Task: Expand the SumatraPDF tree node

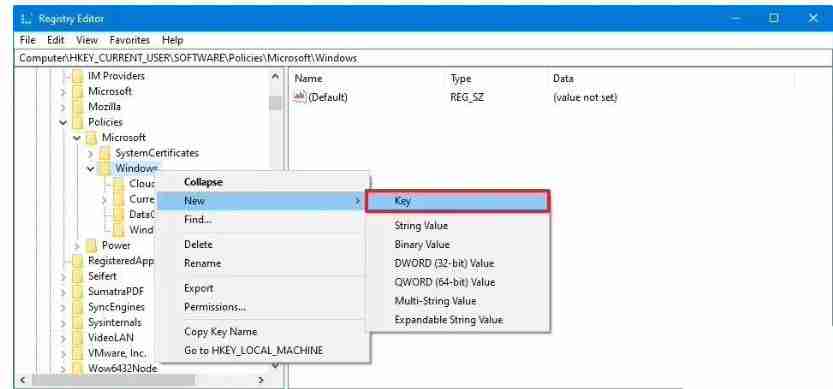Action: pyautogui.click(x=63, y=292)
